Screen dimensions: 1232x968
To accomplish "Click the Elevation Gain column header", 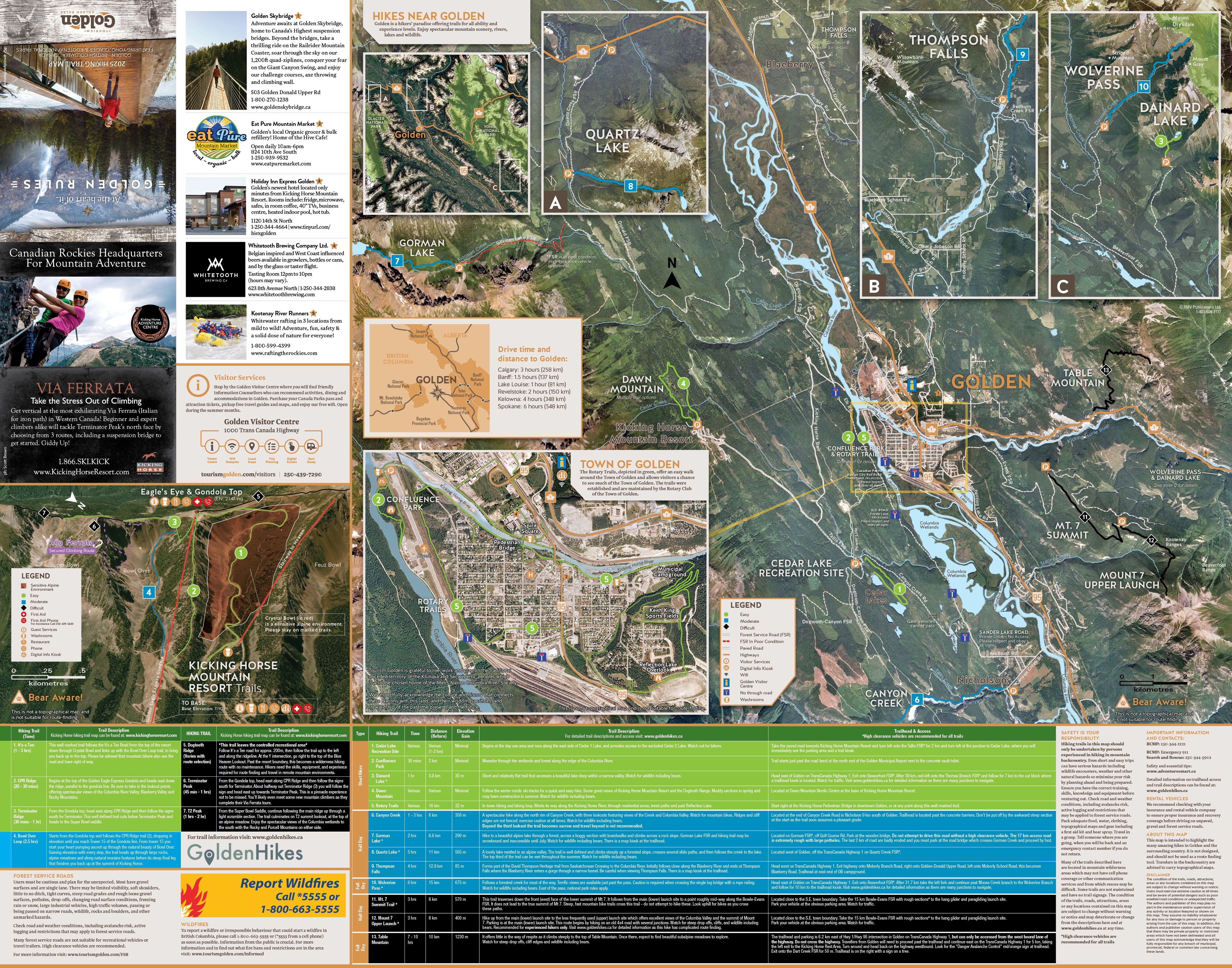I will (x=465, y=733).
